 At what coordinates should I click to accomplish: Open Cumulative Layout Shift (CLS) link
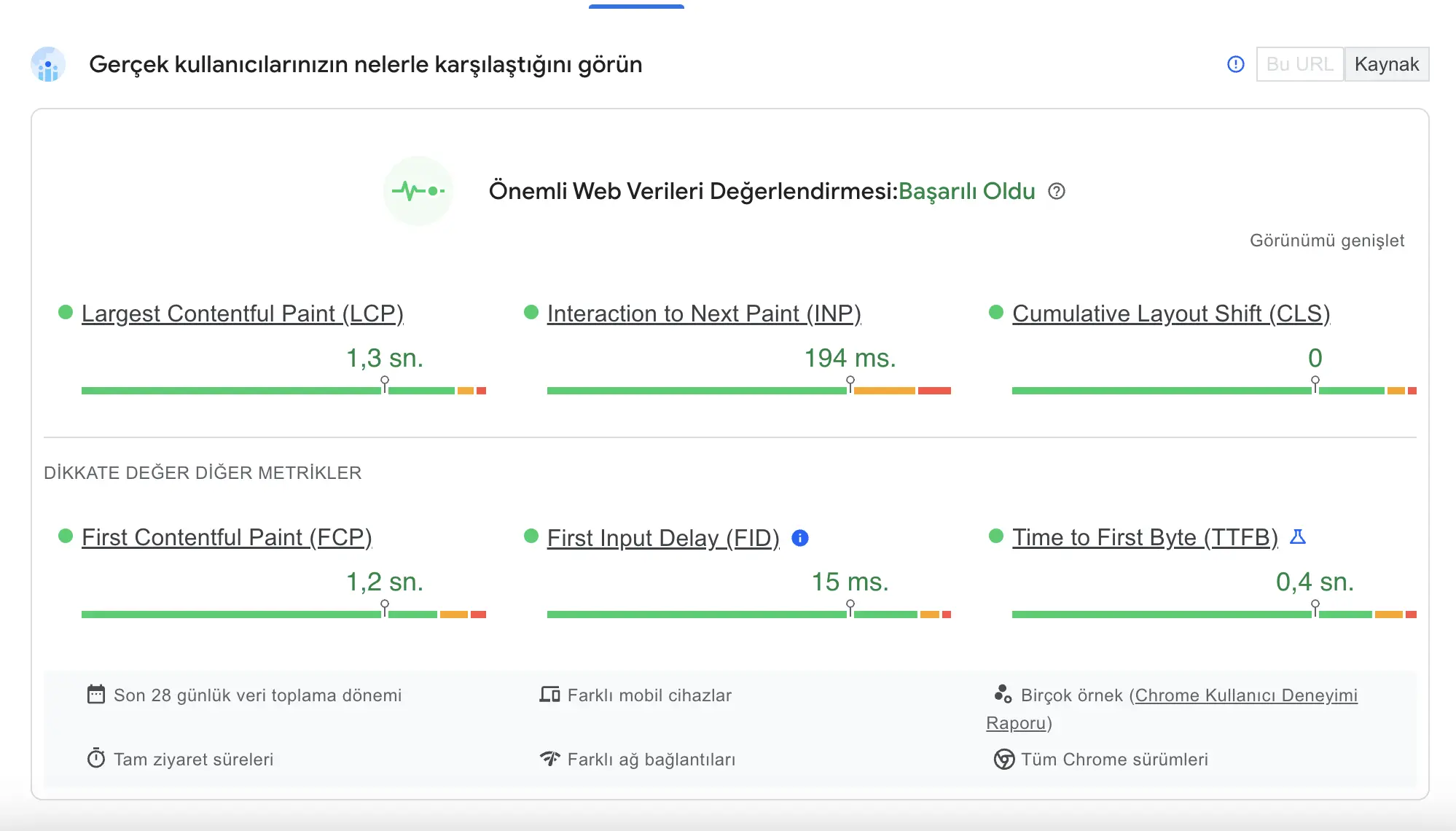click(1170, 313)
